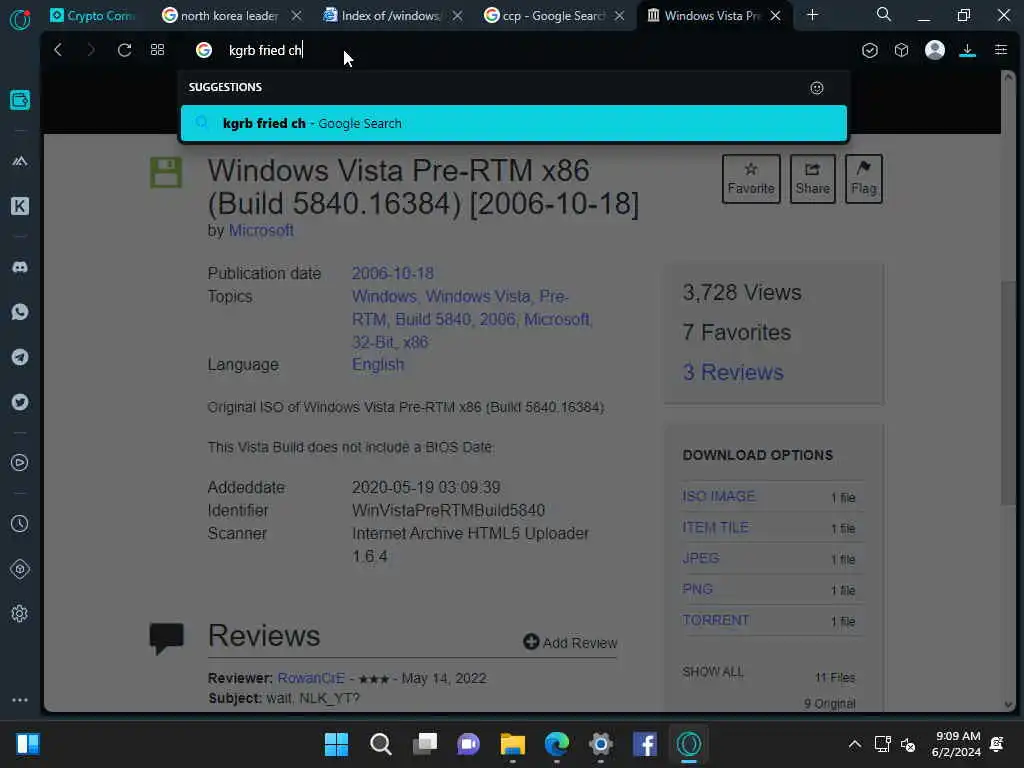Open browser Settings gear in sidebar
This screenshot has width=1024, height=768.
[20, 614]
